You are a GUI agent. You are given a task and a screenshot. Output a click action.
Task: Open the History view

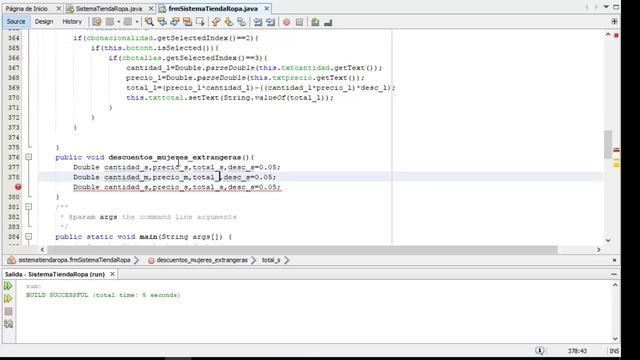72,22
